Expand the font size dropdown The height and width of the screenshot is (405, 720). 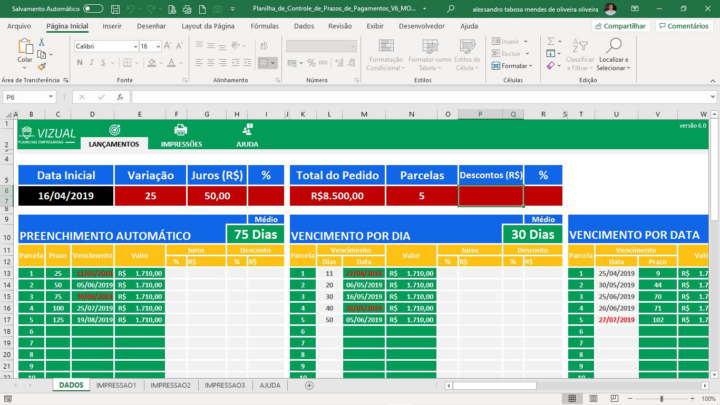[x=158, y=46]
